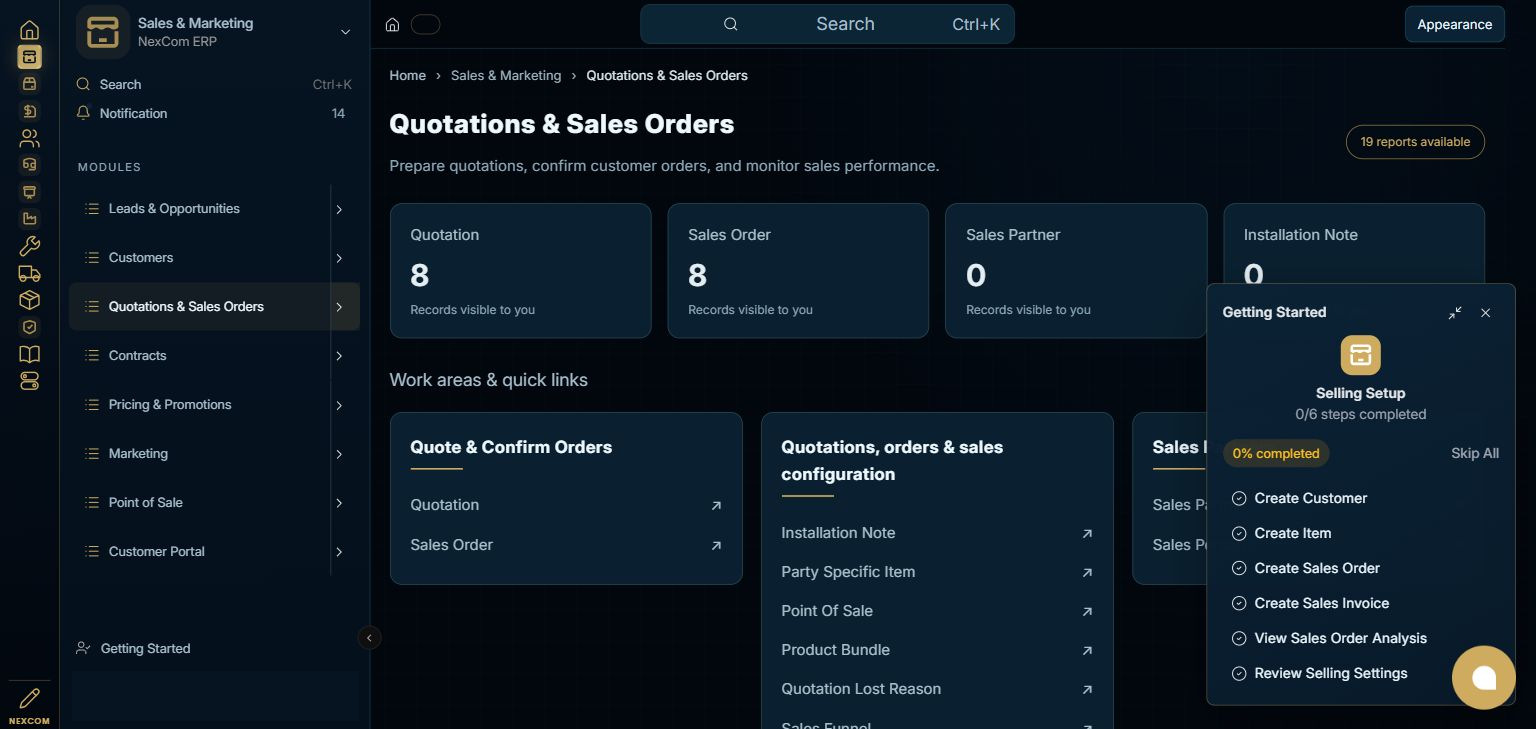The image size is (1536, 729).
Task: Select the highlighted Sales archive-box rail icon
Action: [x=29, y=57]
